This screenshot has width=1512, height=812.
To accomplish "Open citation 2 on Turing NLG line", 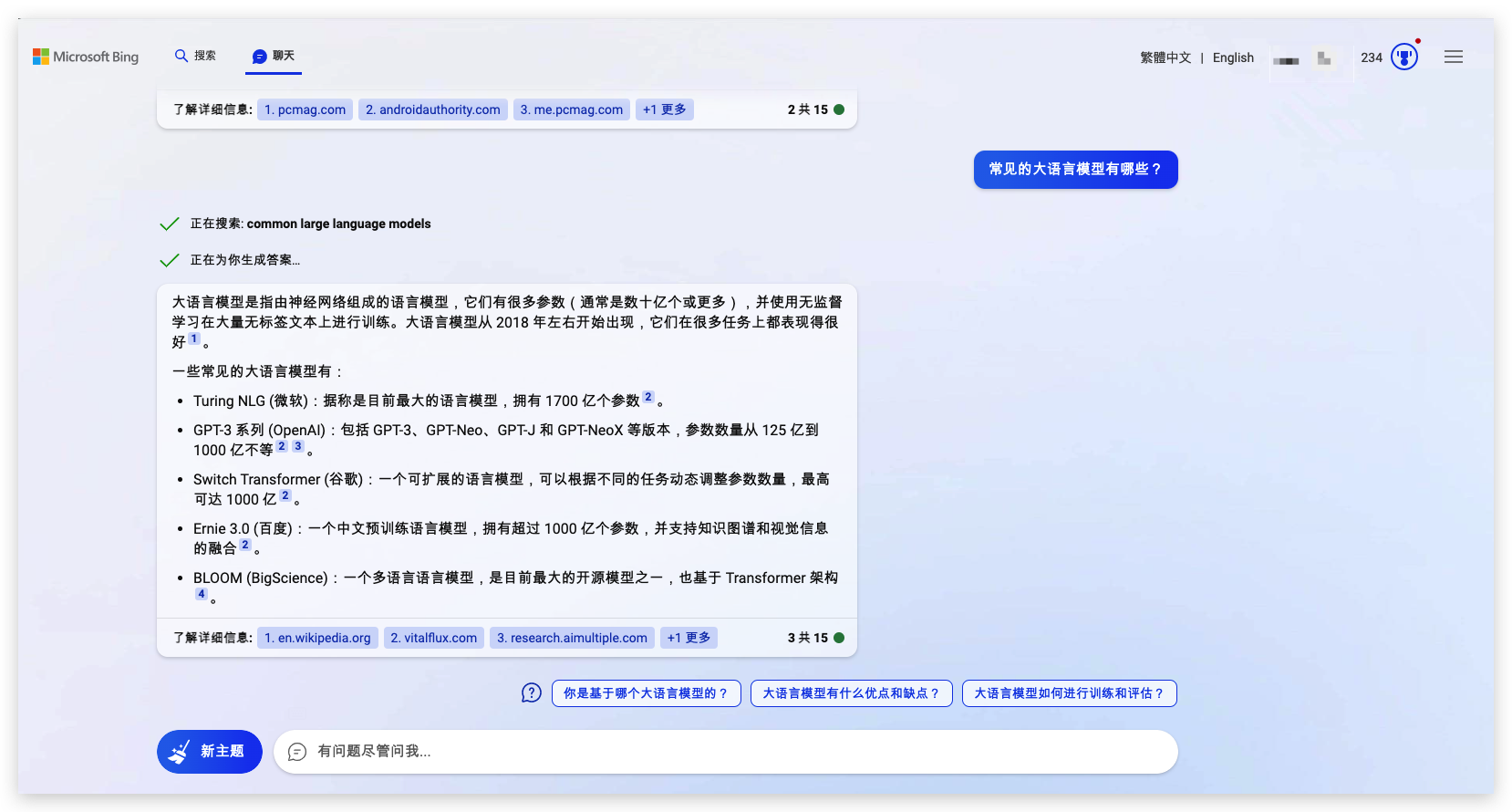I will tap(648, 397).
